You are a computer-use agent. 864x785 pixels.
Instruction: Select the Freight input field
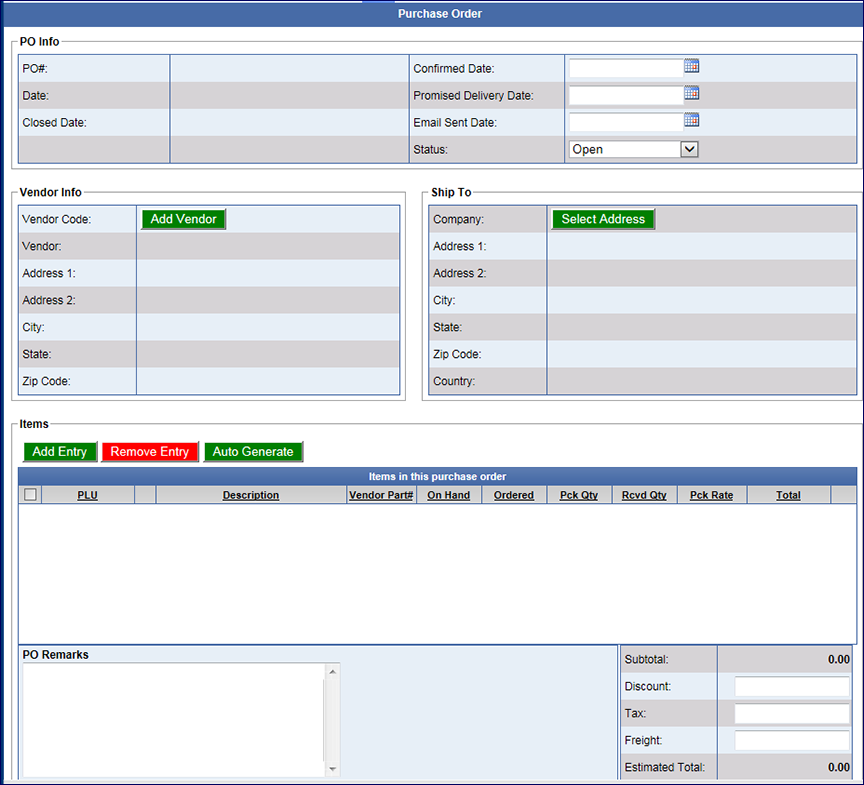791,741
